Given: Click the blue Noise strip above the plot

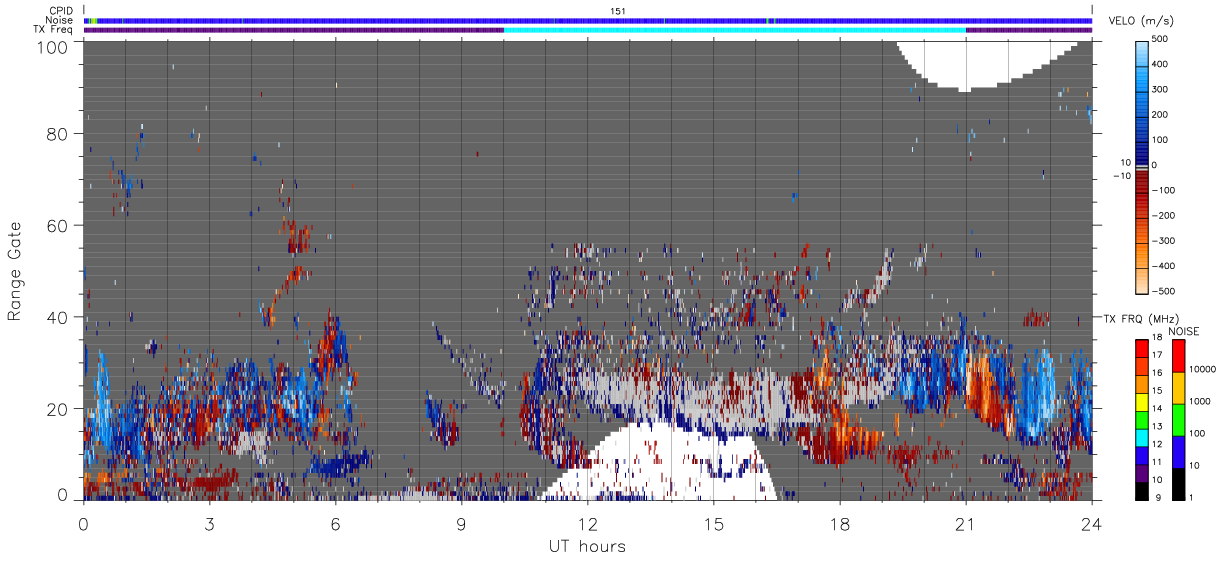Looking at the screenshot, I should (587, 20).
